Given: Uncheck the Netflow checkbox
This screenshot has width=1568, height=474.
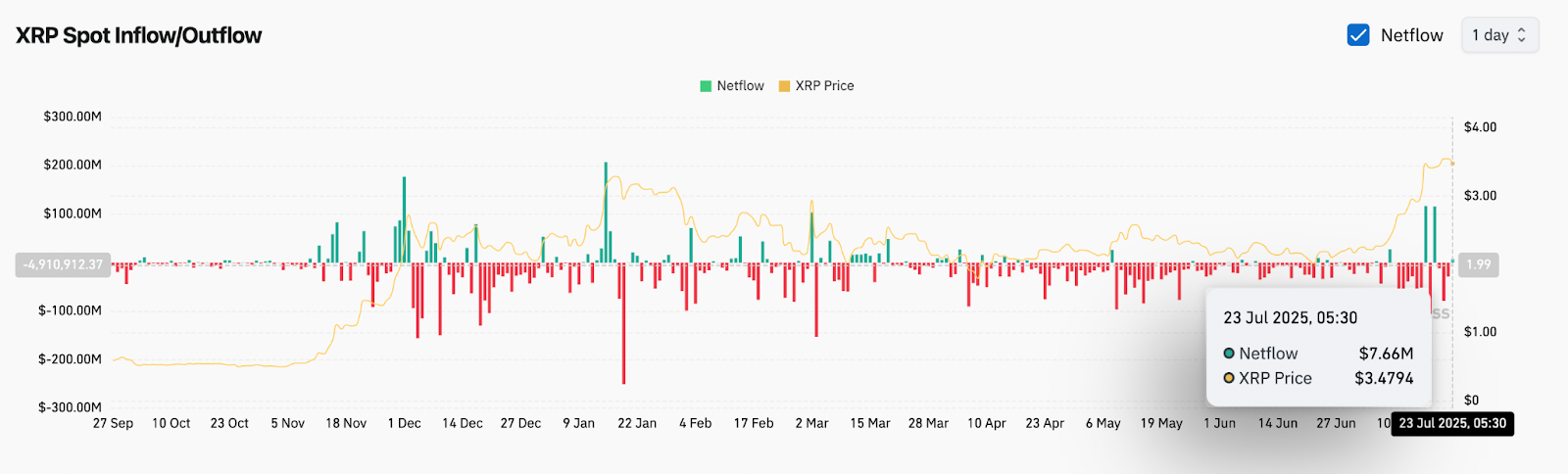Looking at the screenshot, I should (x=1358, y=35).
